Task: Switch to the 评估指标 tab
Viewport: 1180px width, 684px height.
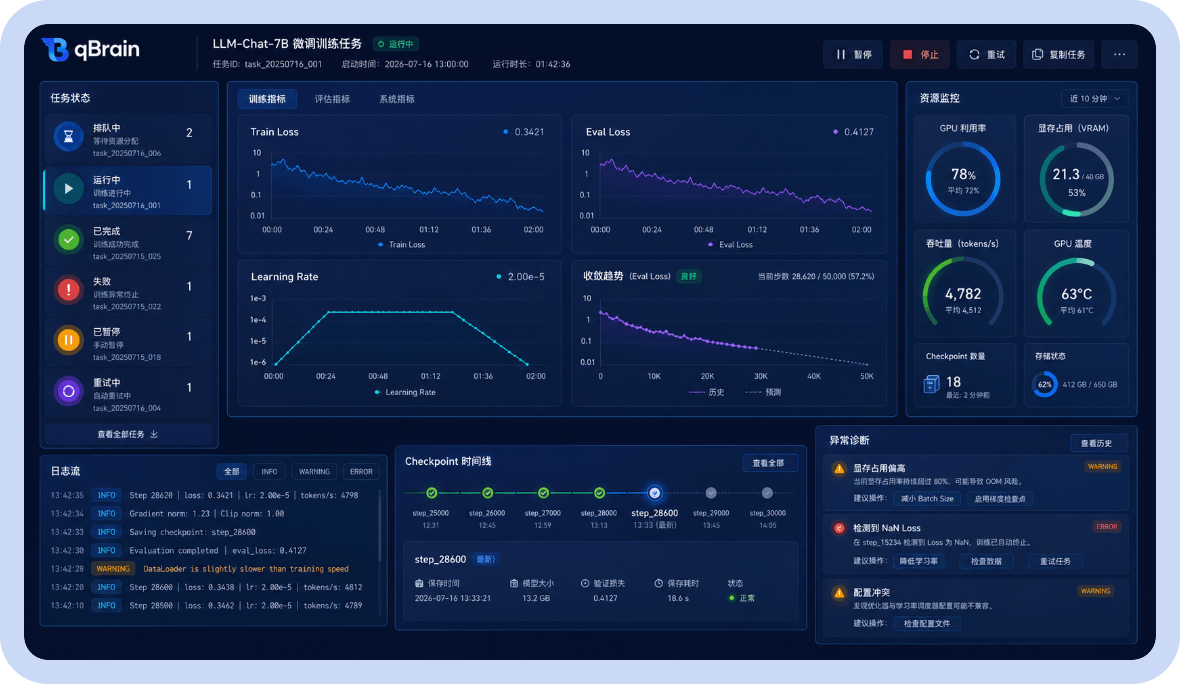Action: point(332,99)
